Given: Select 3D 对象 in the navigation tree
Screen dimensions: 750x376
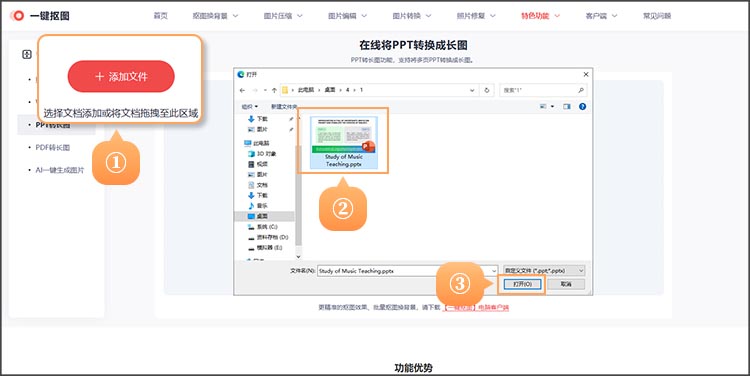Looking at the screenshot, I should pyautogui.click(x=262, y=154).
